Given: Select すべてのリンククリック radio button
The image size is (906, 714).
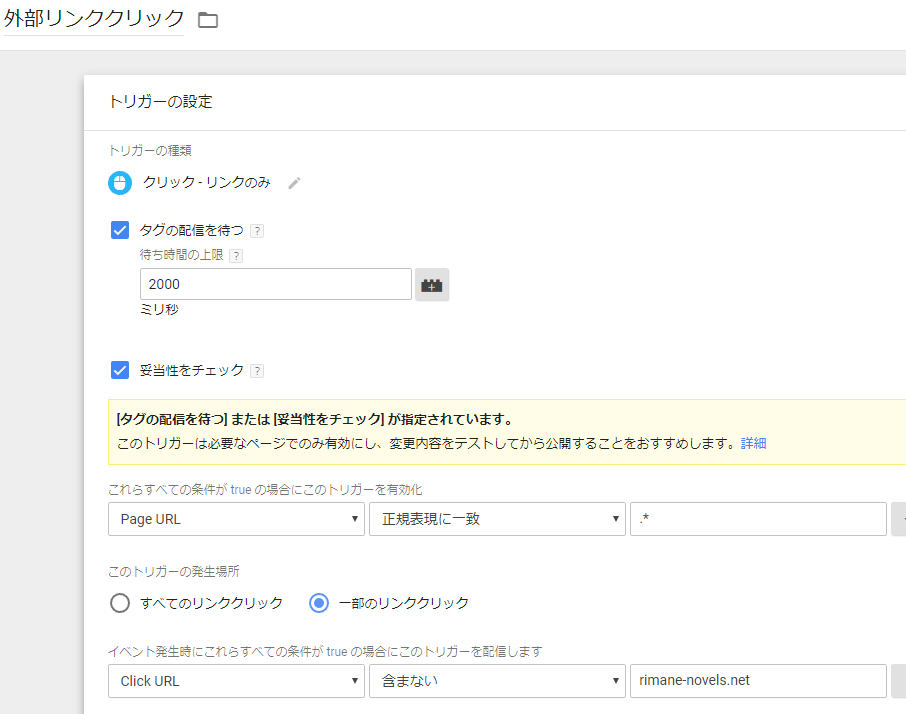Looking at the screenshot, I should click(120, 603).
